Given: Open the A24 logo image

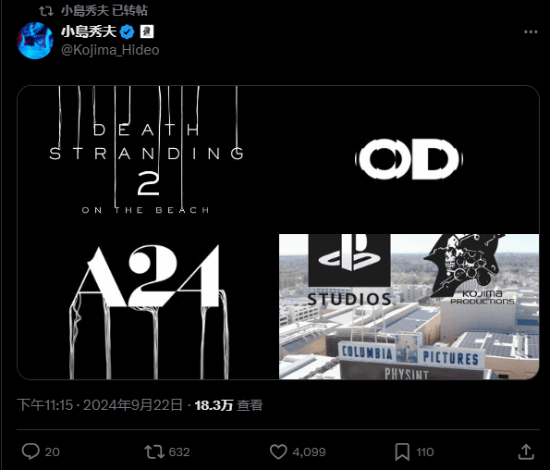Looking at the screenshot, I should click(x=147, y=307).
